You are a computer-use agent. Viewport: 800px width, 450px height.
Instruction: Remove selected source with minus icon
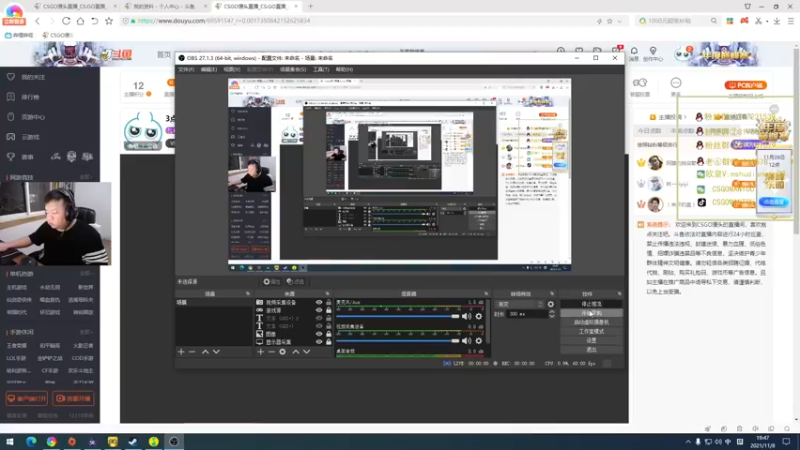click(x=271, y=352)
